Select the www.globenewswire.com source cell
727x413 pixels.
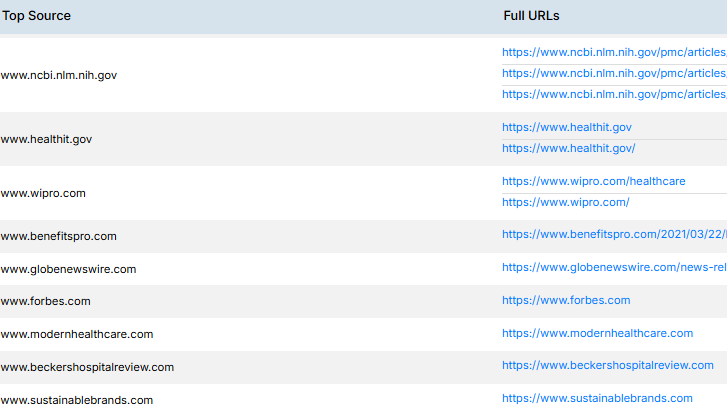68,269
